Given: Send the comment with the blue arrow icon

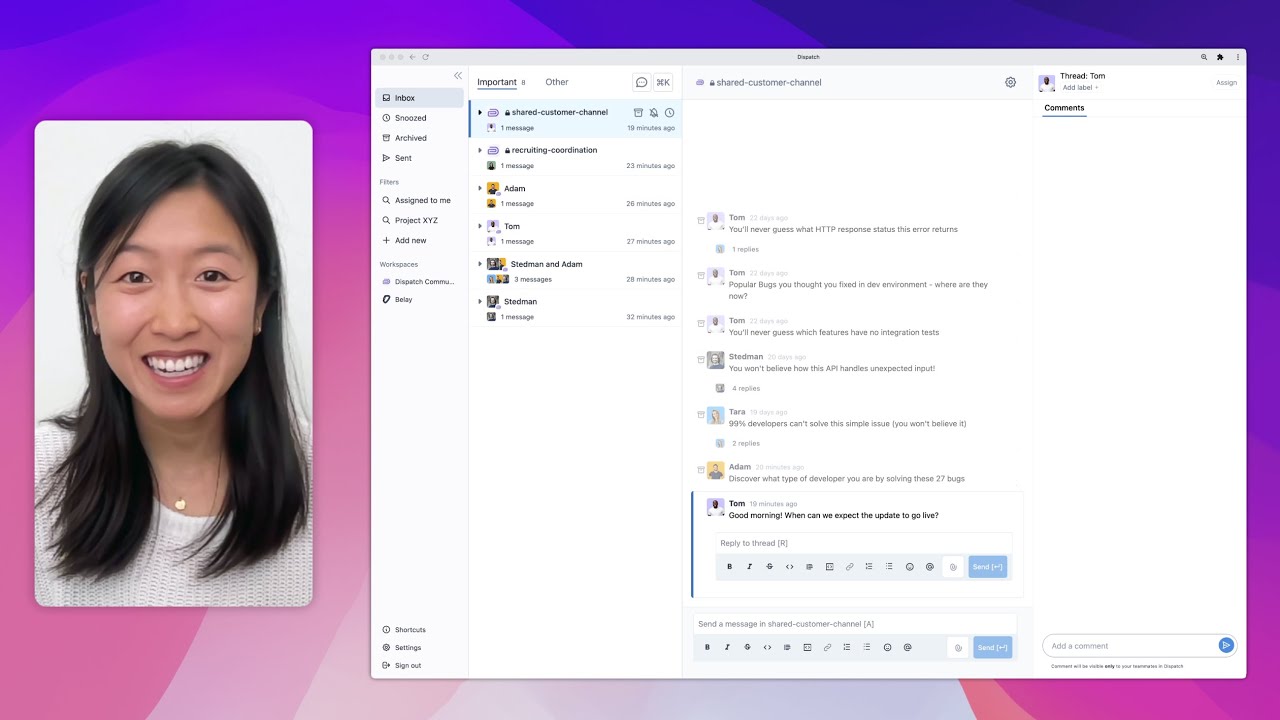Looking at the screenshot, I should [x=1226, y=646].
